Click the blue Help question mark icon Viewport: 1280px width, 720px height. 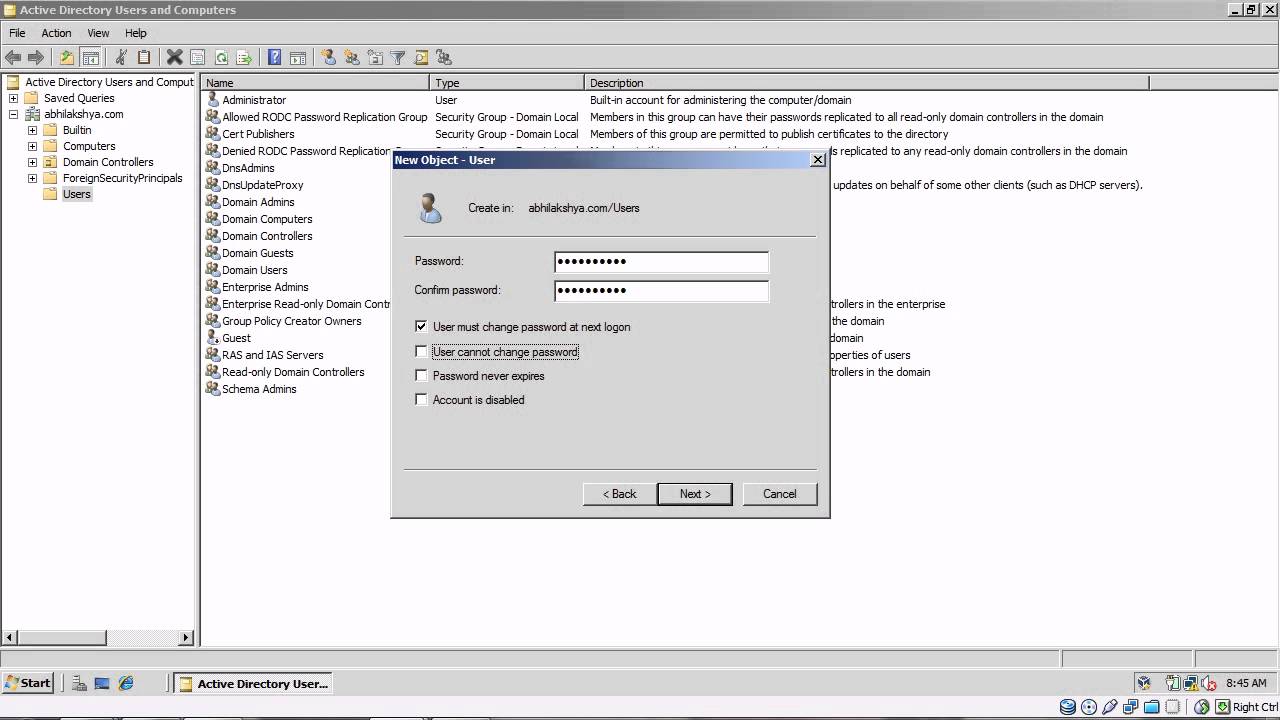tap(274, 58)
